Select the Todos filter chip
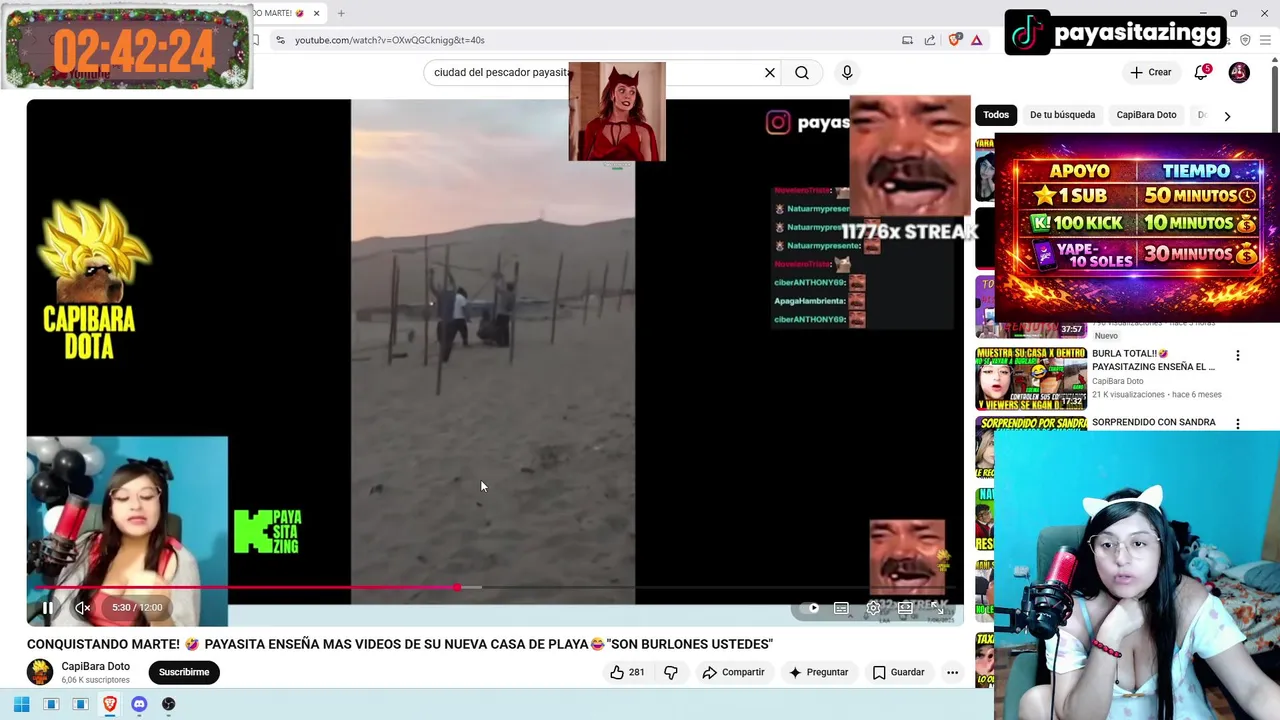Screen dimensions: 1280x720 click(x=996, y=115)
